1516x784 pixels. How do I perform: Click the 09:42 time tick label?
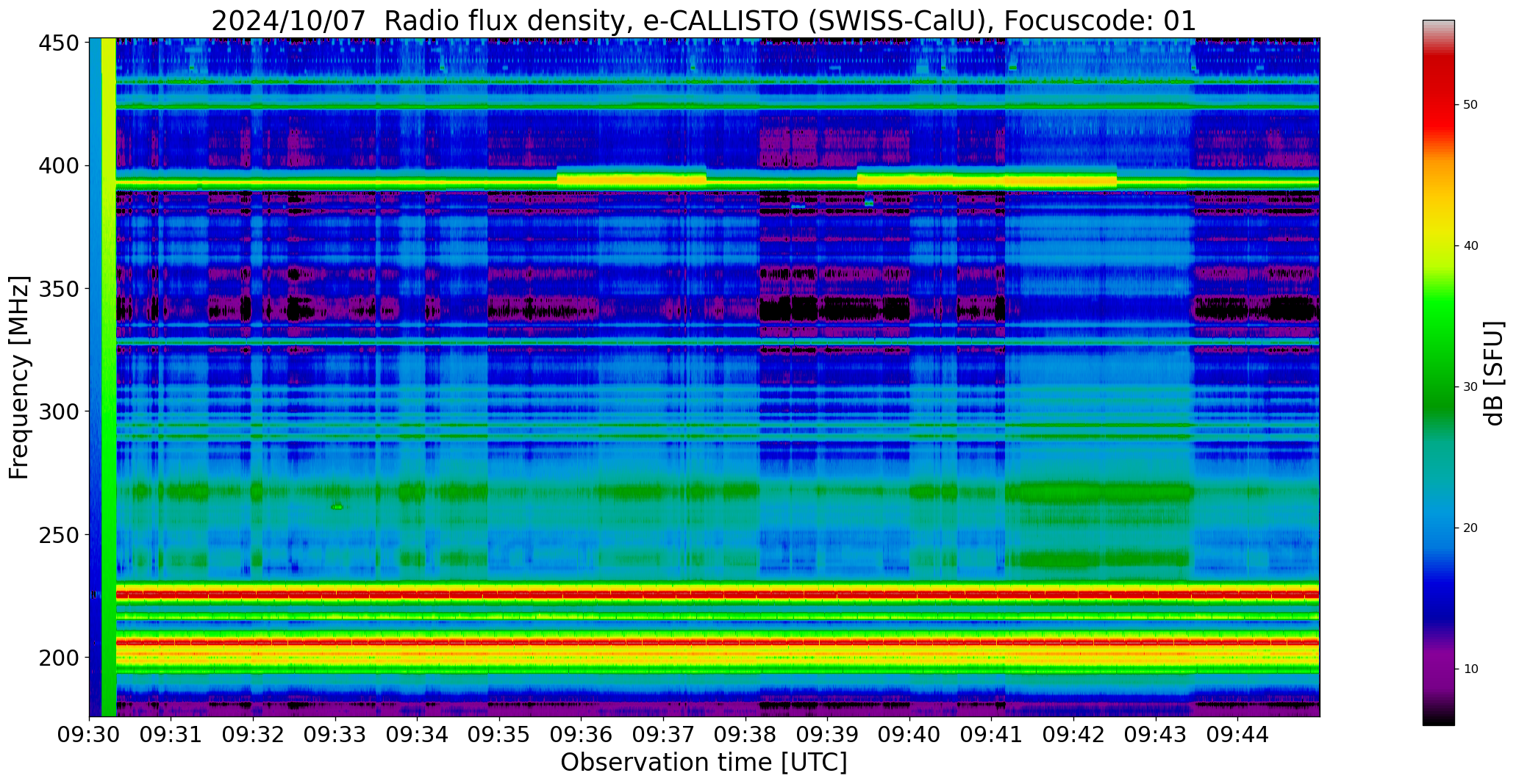point(1073,734)
